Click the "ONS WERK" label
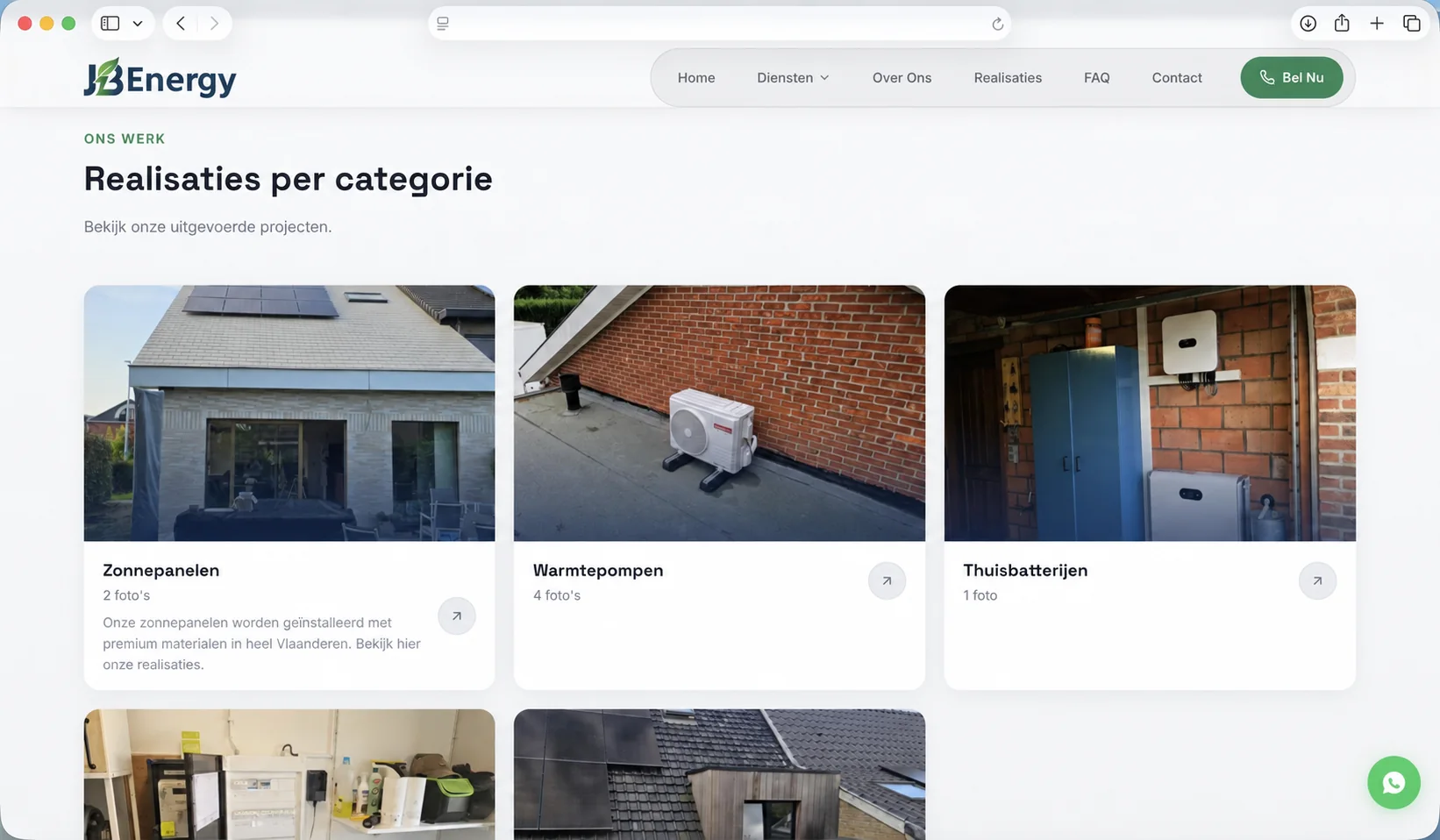This screenshot has width=1440, height=840. click(125, 139)
